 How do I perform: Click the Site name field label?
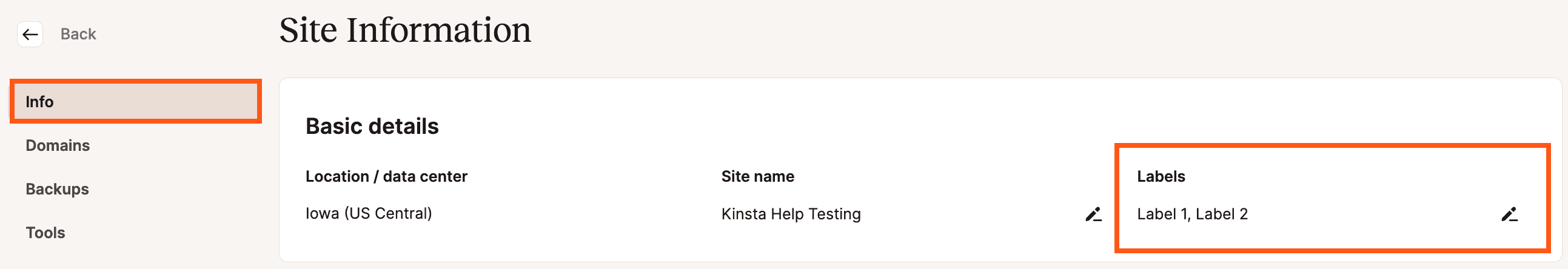pos(757,176)
